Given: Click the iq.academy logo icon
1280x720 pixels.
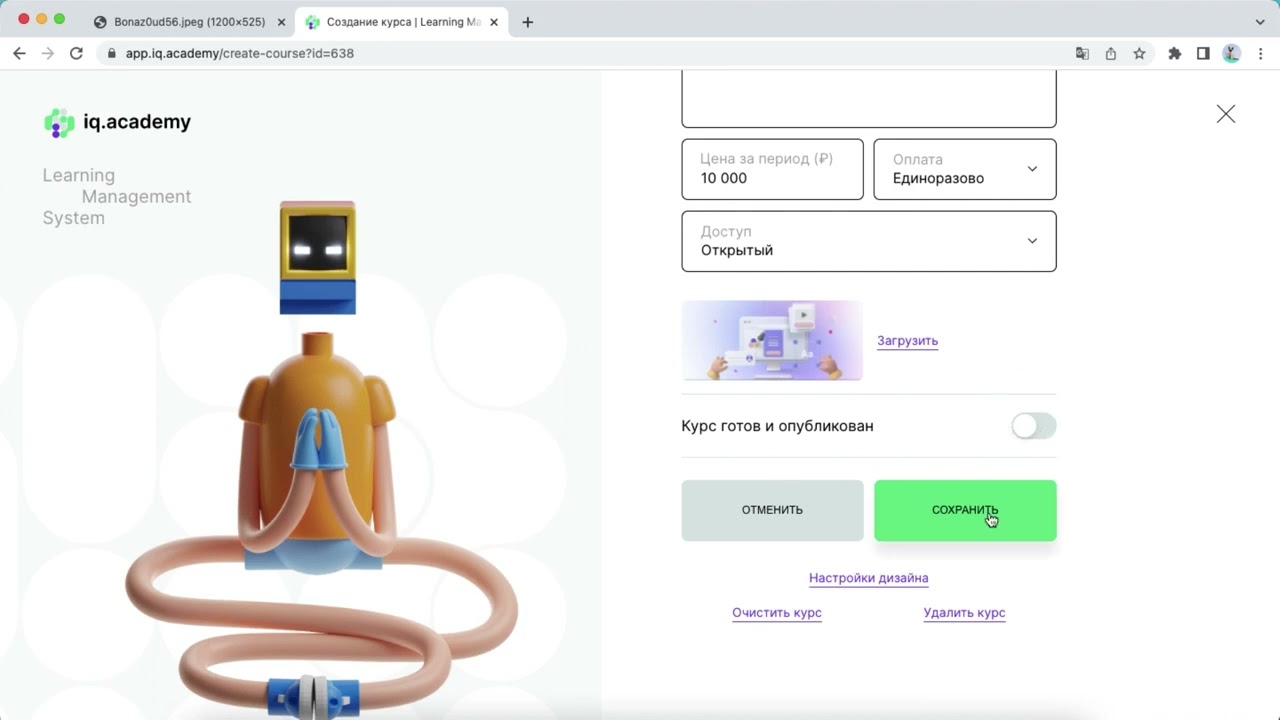Looking at the screenshot, I should [59, 122].
